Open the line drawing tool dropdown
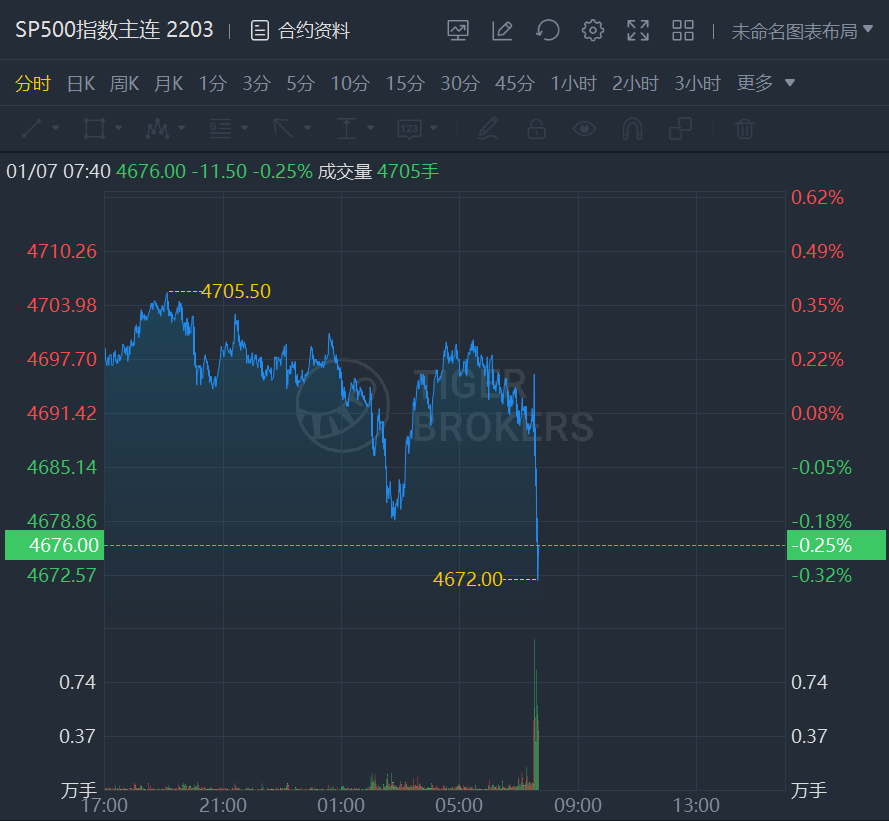 point(40,129)
